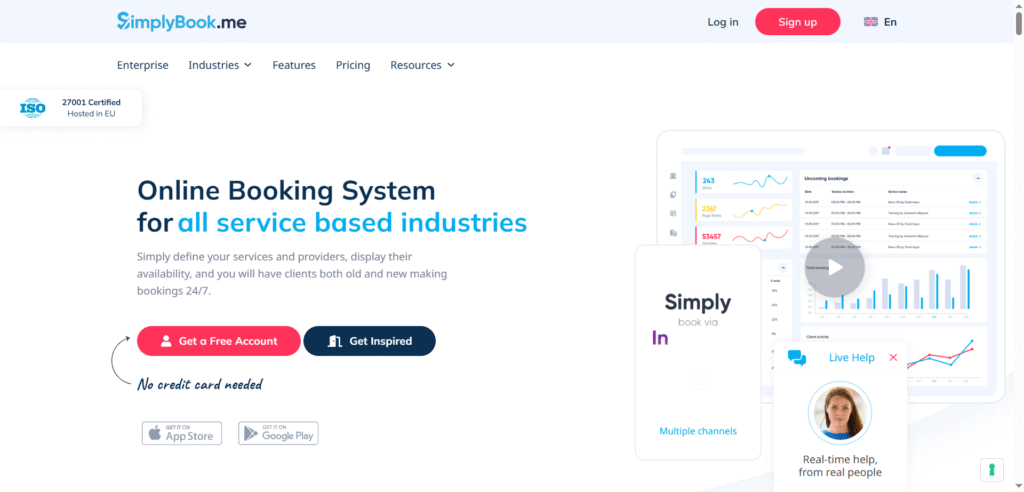The width and height of the screenshot is (1024, 492).
Task: Click 'all service based industries' text
Action: tap(353, 223)
